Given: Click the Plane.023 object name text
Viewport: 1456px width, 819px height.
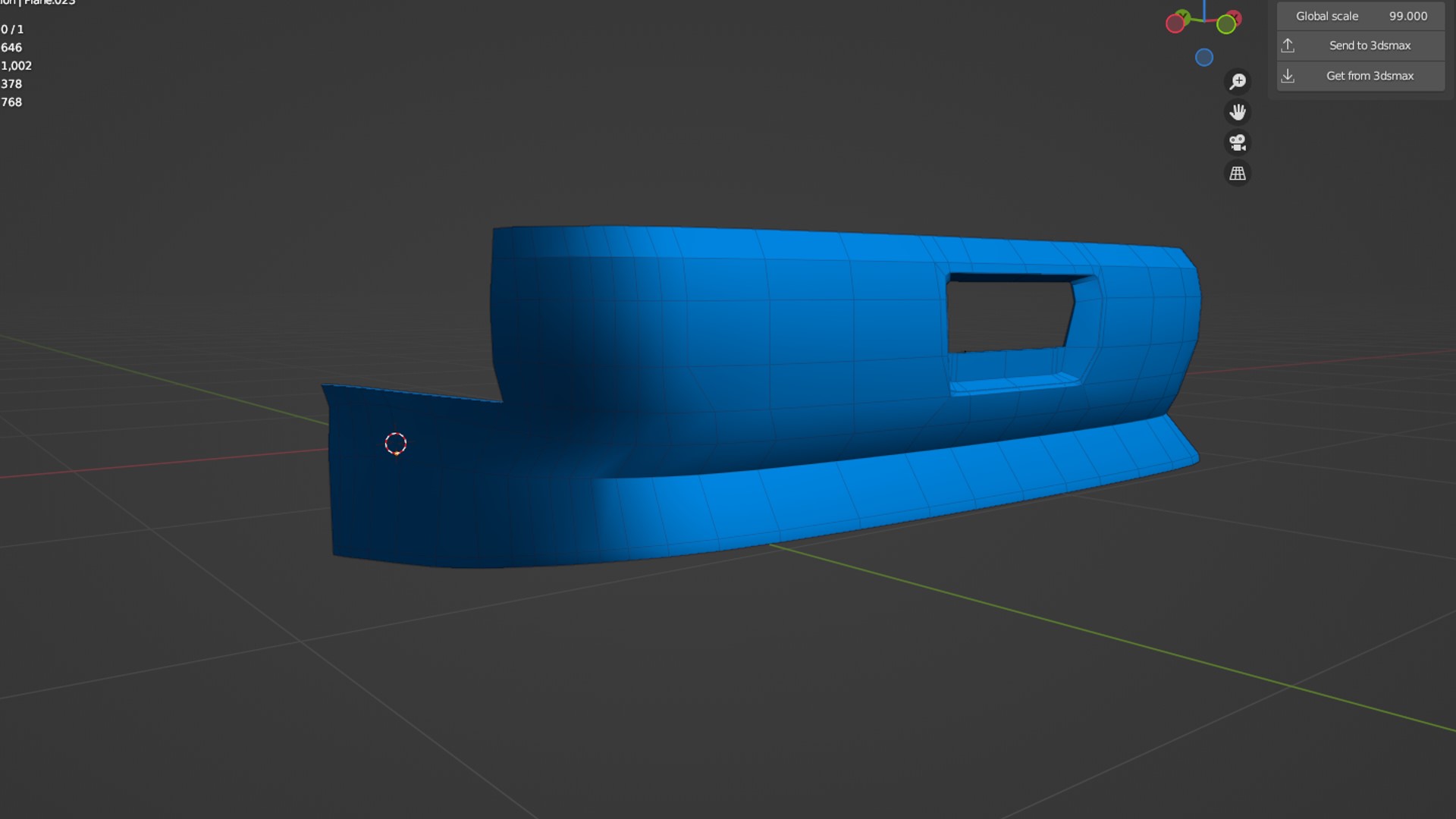Looking at the screenshot, I should (x=50, y=2).
